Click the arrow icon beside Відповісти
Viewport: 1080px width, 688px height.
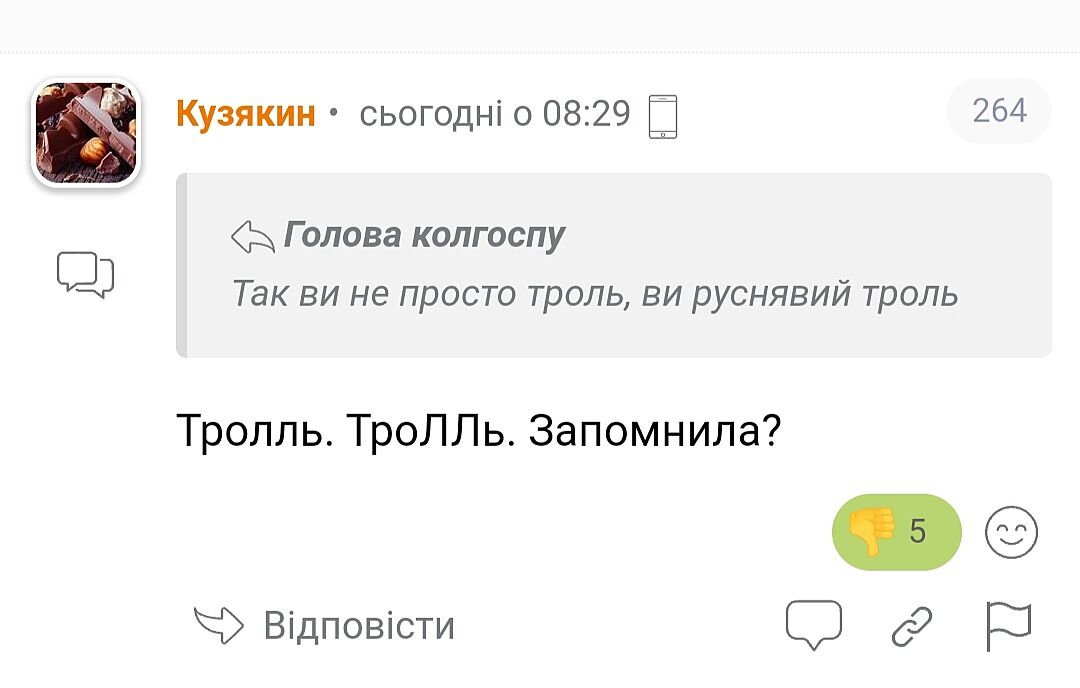tap(218, 626)
